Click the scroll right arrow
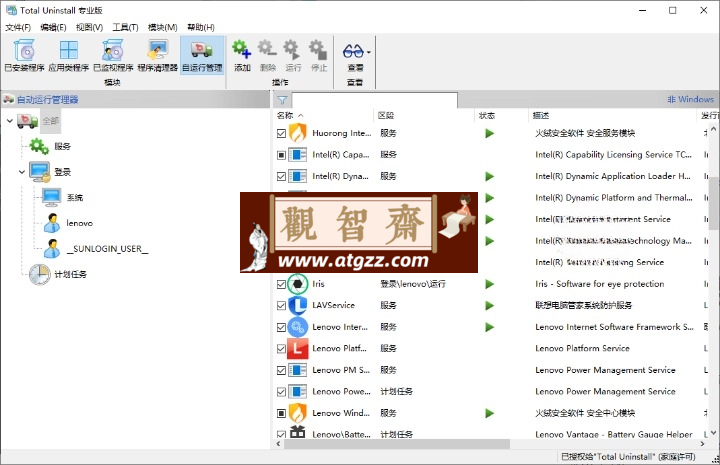 pos(702,444)
